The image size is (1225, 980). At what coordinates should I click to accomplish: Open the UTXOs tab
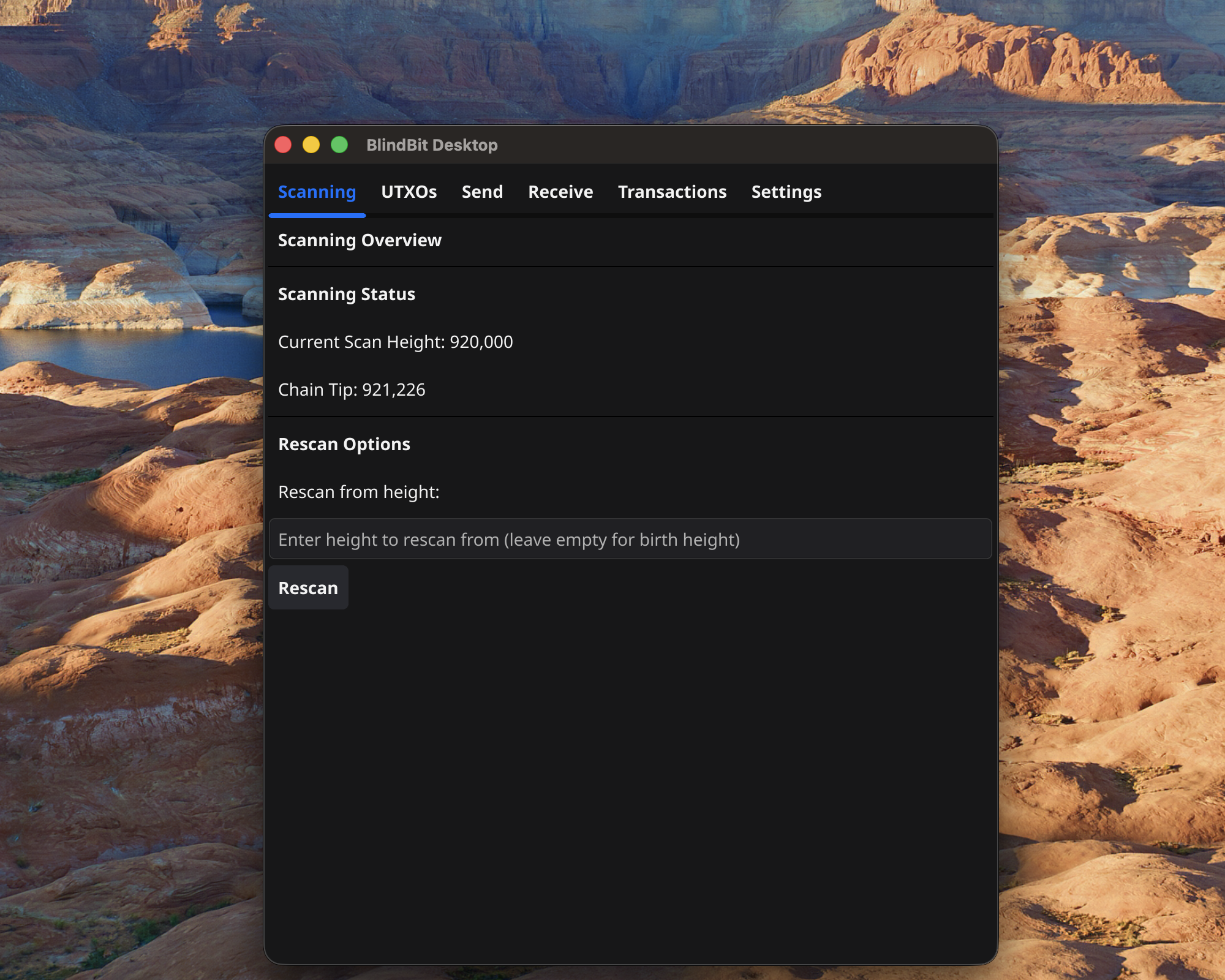pyautogui.click(x=409, y=192)
